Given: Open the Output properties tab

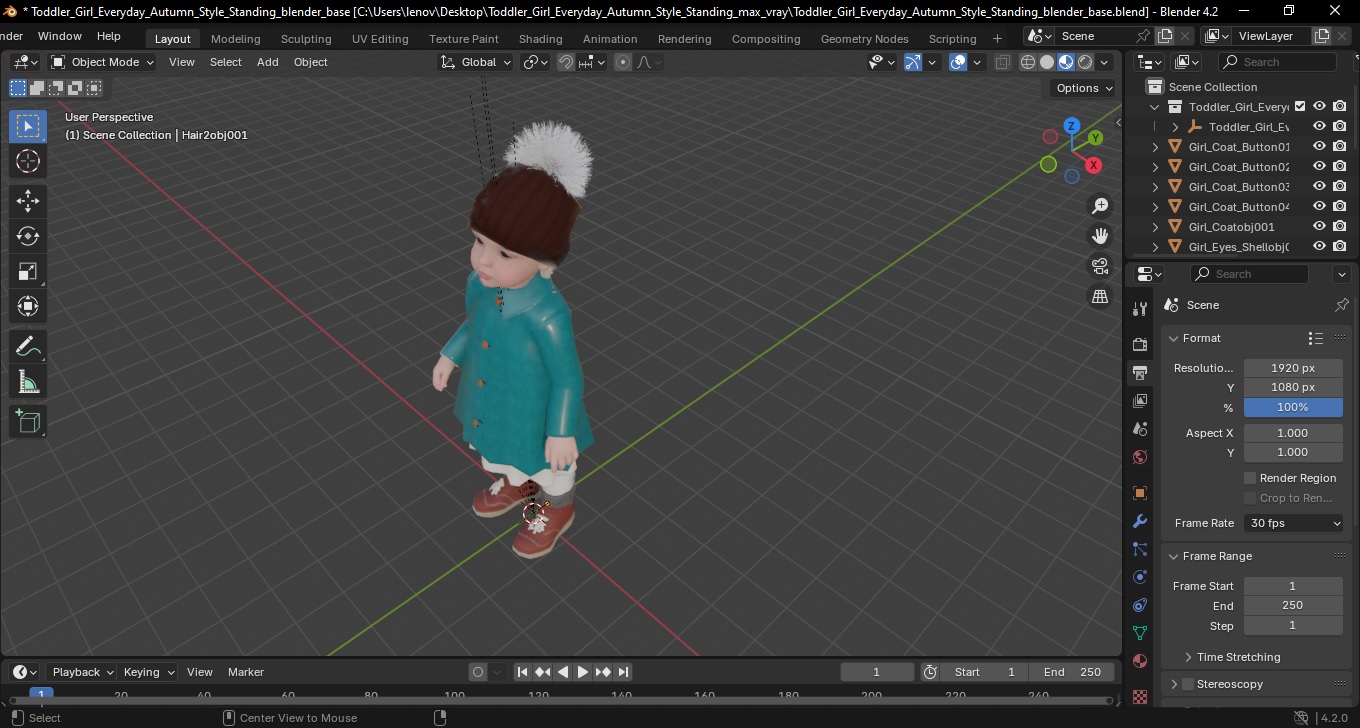Looking at the screenshot, I should tap(1140, 373).
